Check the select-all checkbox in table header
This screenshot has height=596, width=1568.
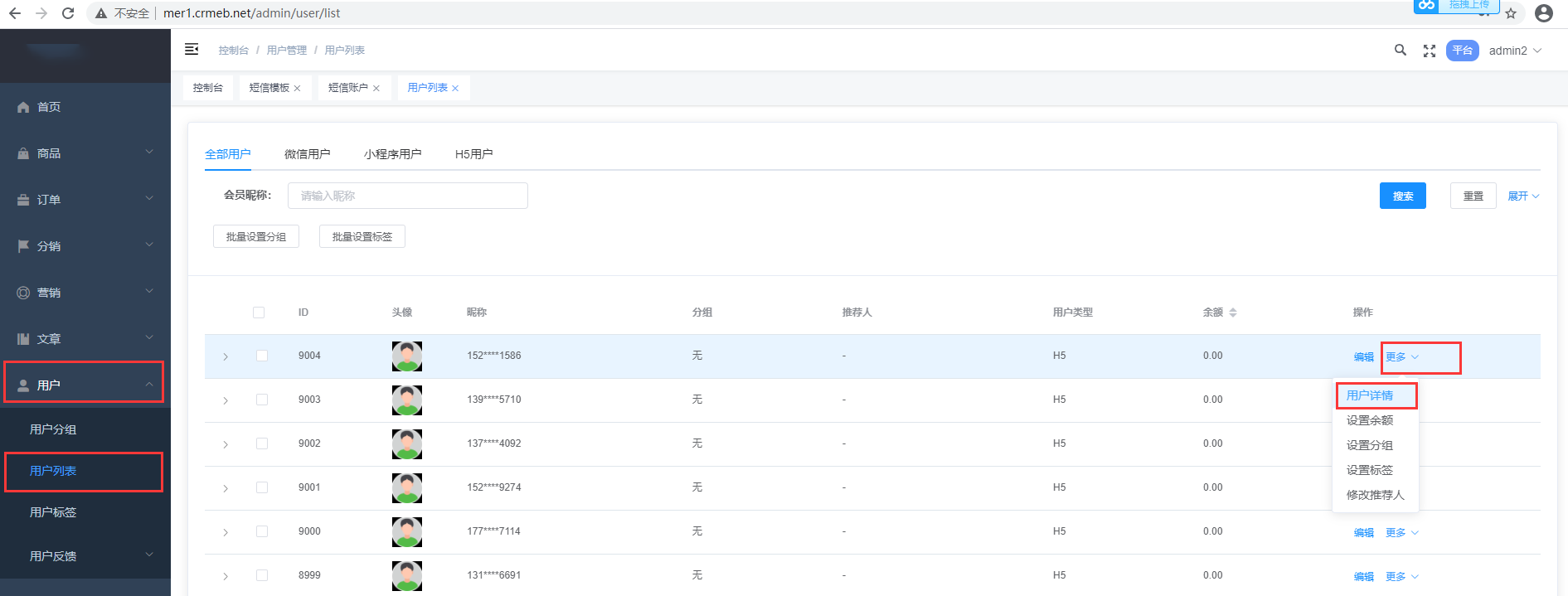[259, 313]
